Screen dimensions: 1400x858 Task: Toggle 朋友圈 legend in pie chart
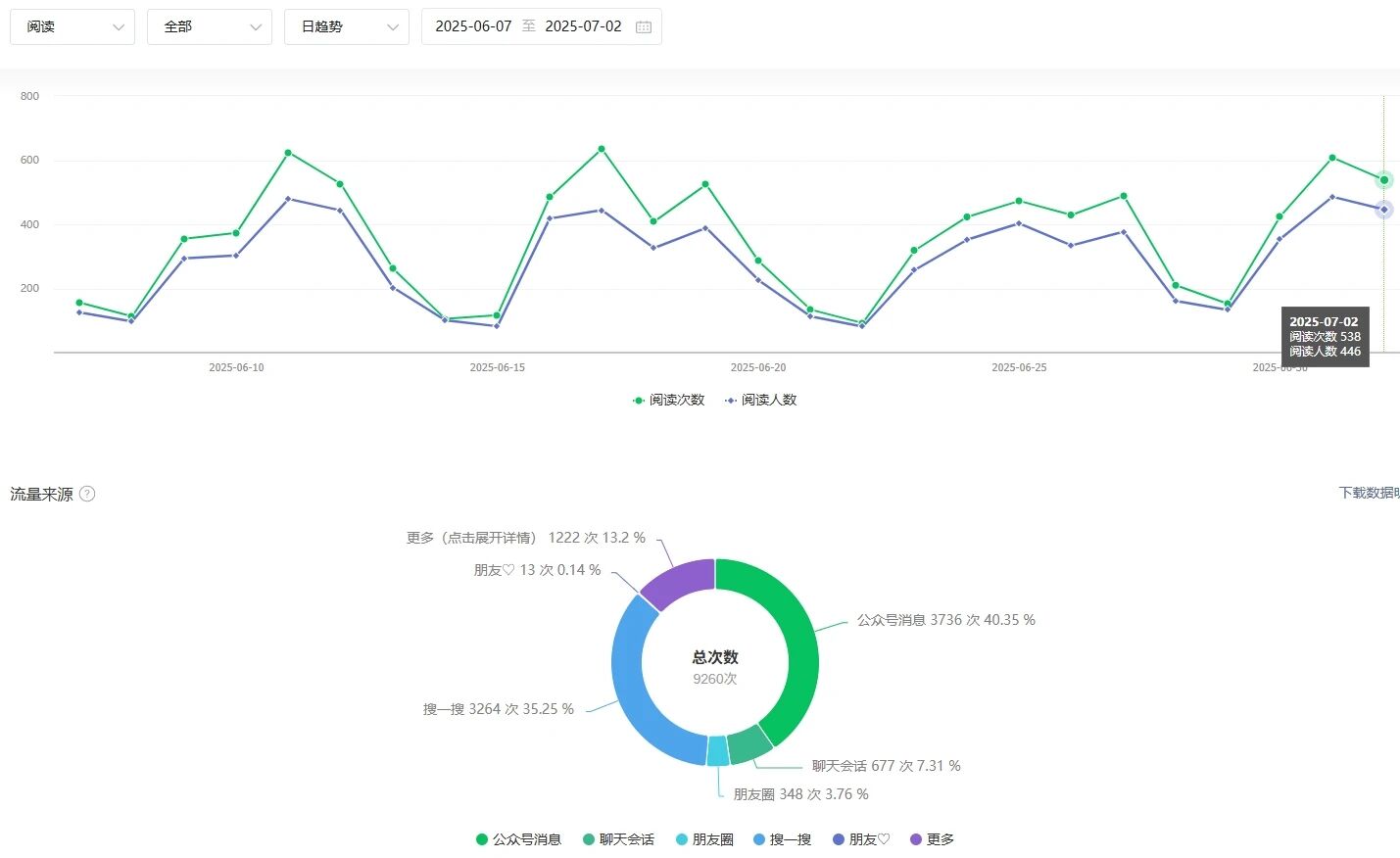click(x=704, y=839)
